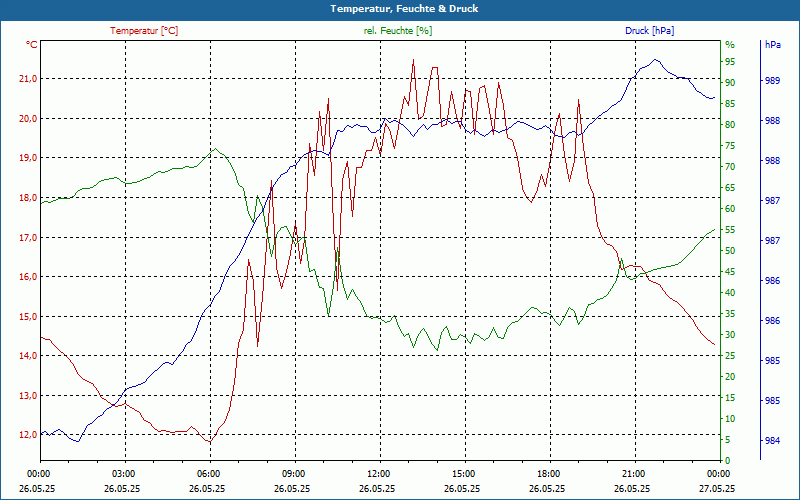Click the '60' humidity tick label
The height and width of the screenshot is (500, 800).
730,209
